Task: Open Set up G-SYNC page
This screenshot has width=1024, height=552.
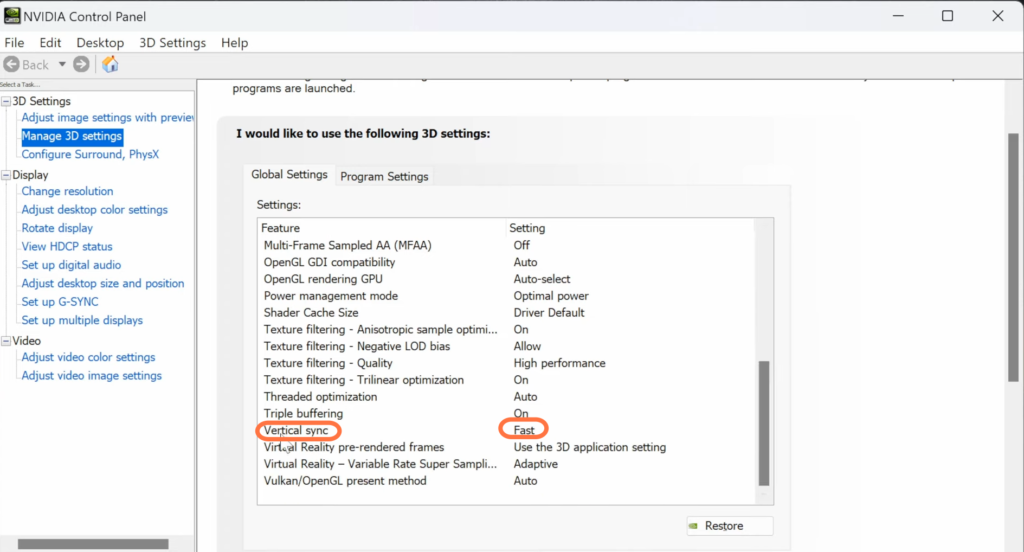Action: pyautogui.click(x=60, y=302)
